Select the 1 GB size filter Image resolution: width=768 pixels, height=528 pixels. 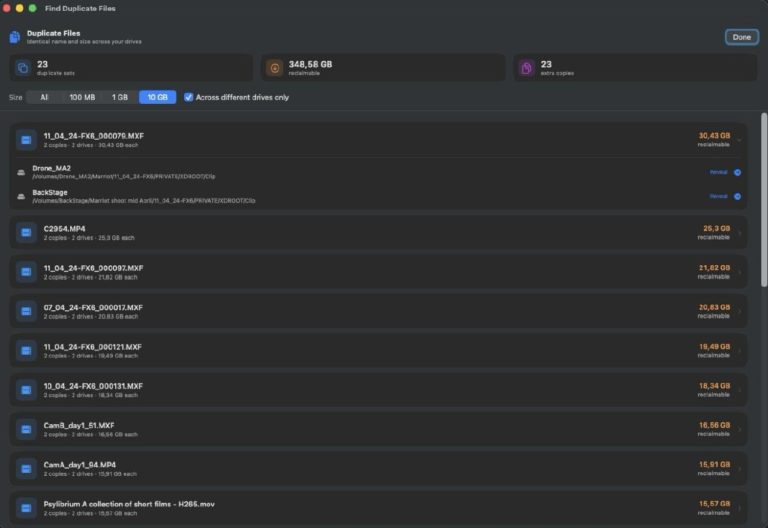120,97
